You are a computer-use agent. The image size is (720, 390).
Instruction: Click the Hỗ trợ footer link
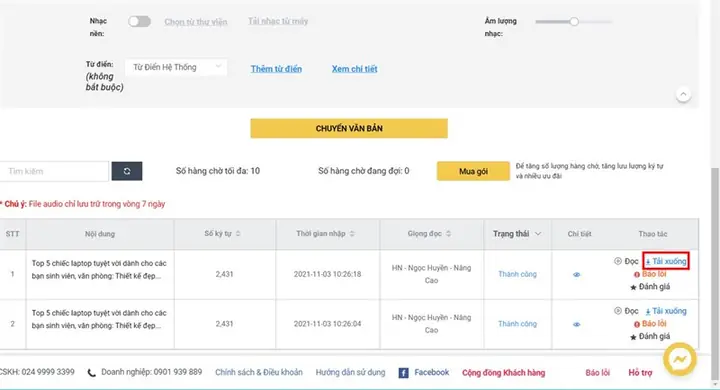click(x=640, y=373)
